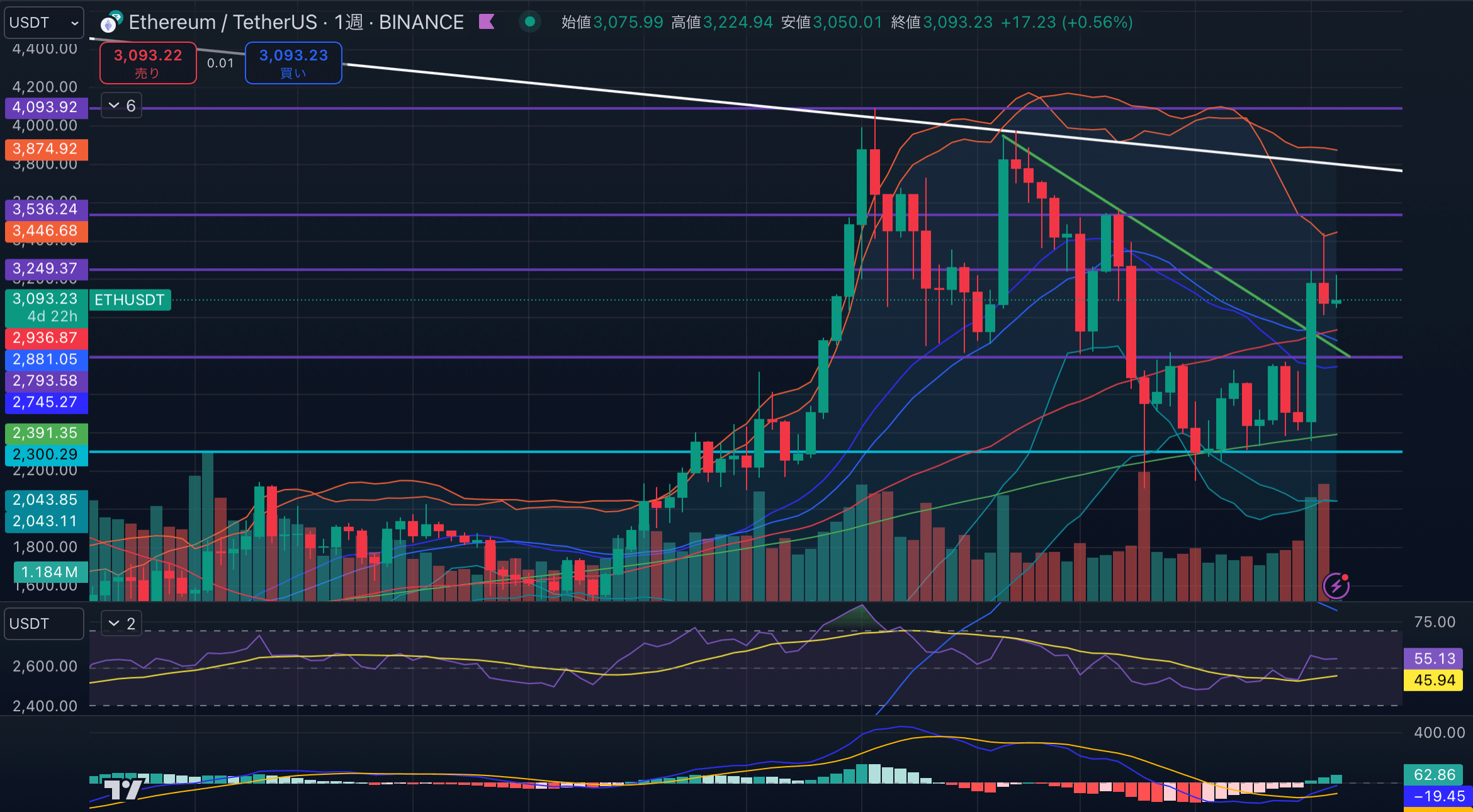The height and width of the screenshot is (812, 1473).
Task: Click the RSI value 55.13 label
Action: pos(1434,659)
